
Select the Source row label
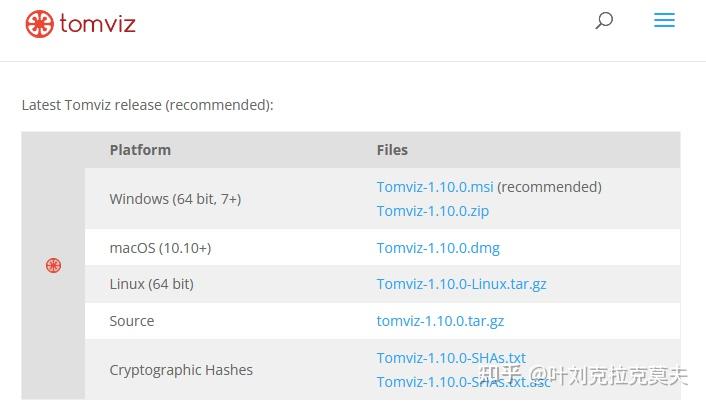[x=132, y=321]
